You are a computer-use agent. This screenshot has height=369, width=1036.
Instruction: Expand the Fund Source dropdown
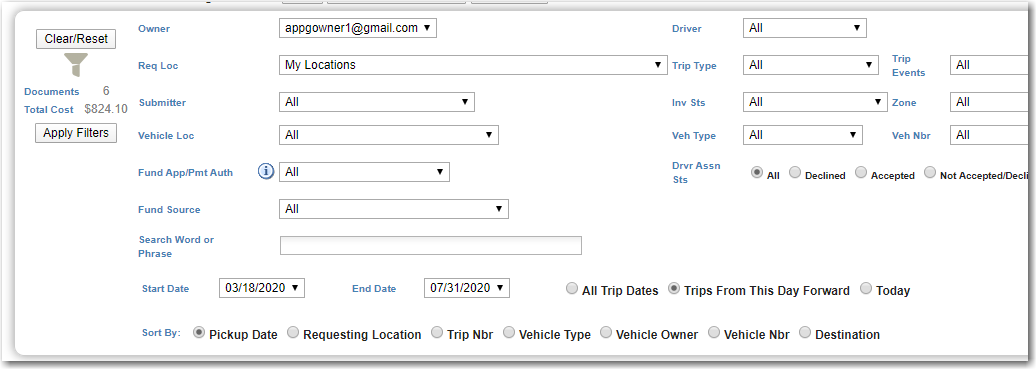point(394,209)
